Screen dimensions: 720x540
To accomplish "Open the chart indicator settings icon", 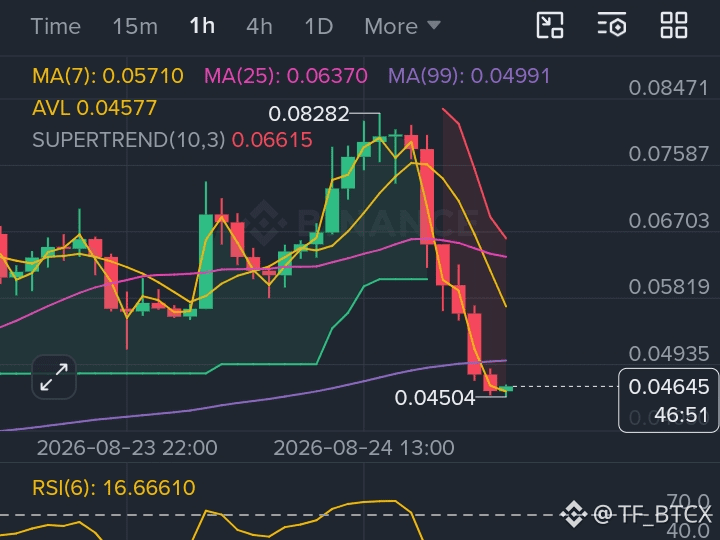I will (x=612, y=25).
